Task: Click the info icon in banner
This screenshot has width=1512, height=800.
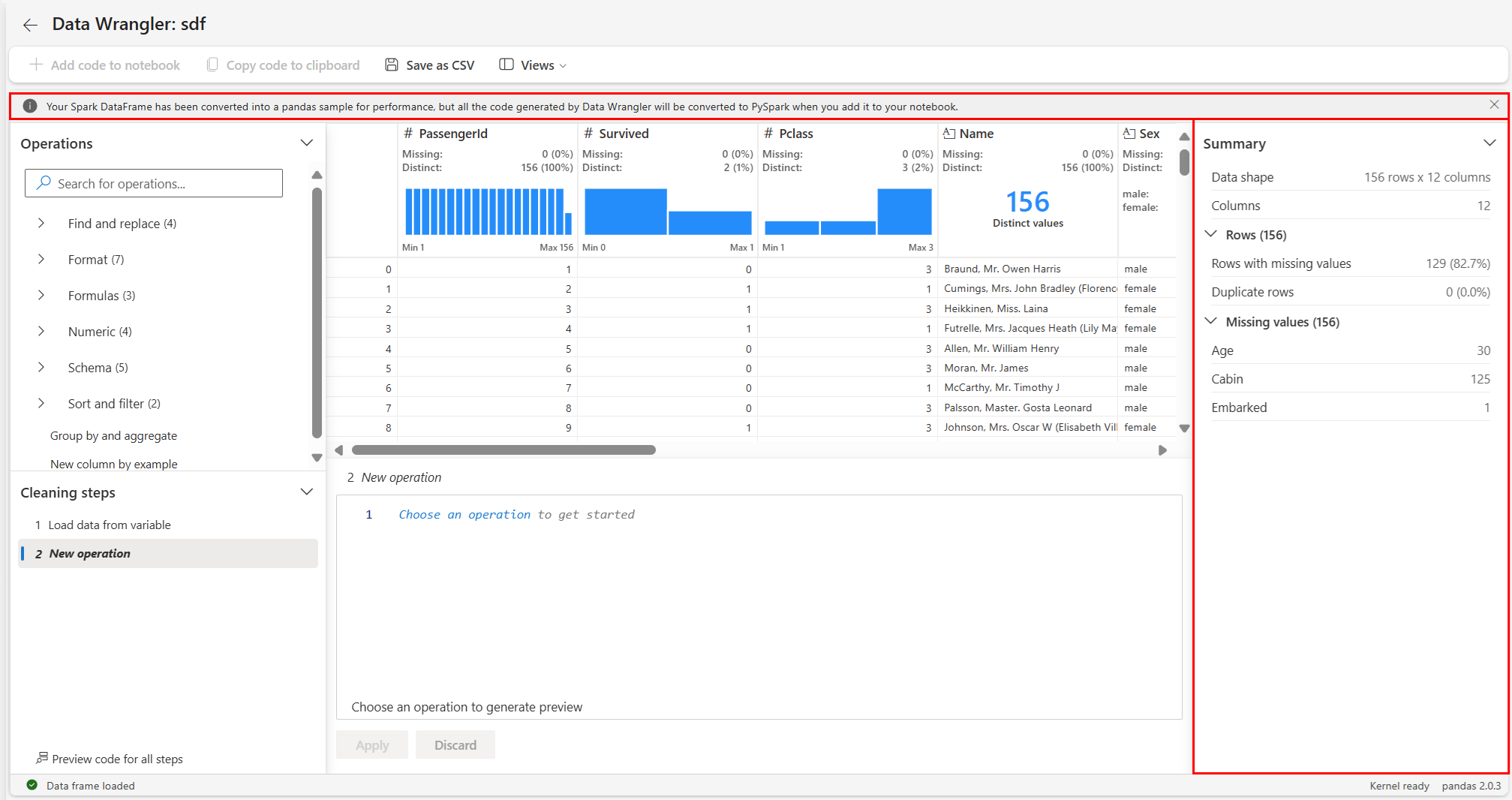Action: [30, 106]
